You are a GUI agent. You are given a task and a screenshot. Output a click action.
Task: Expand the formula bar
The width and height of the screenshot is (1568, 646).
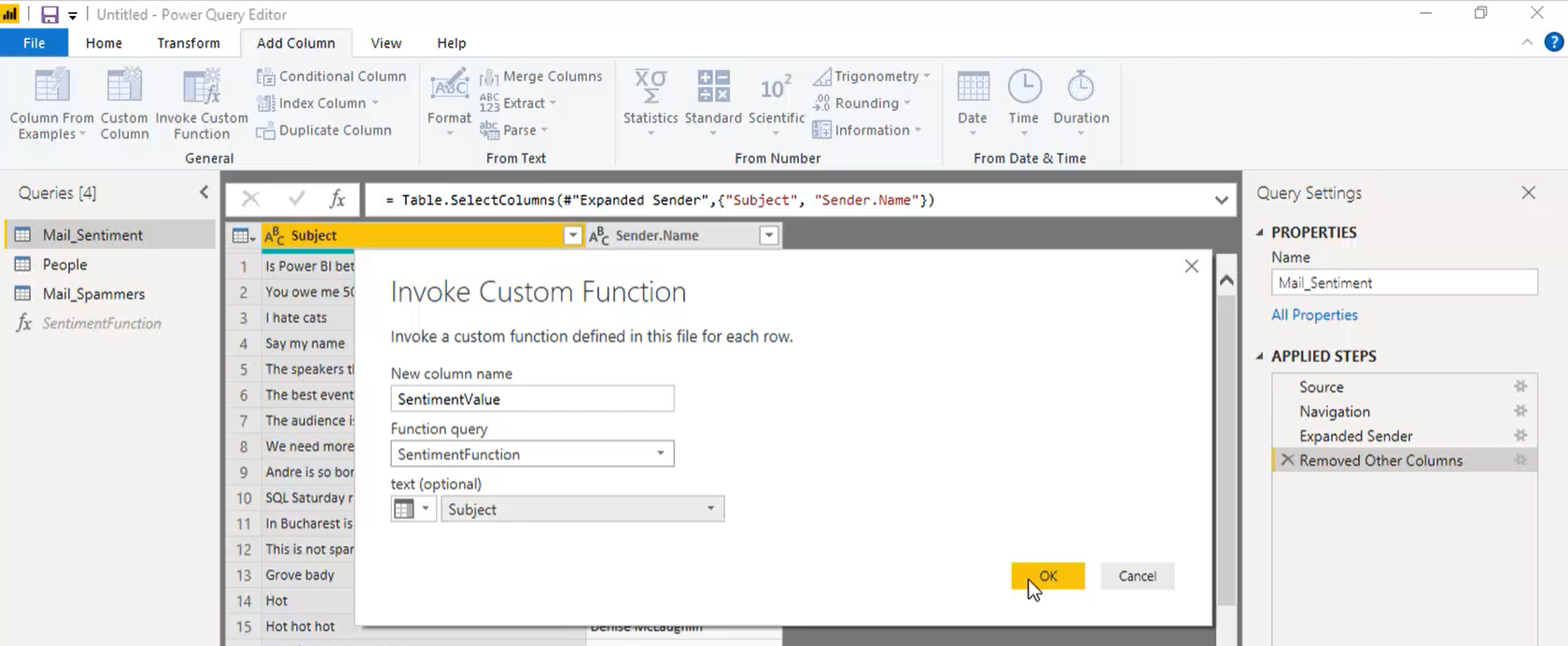(1221, 200)
